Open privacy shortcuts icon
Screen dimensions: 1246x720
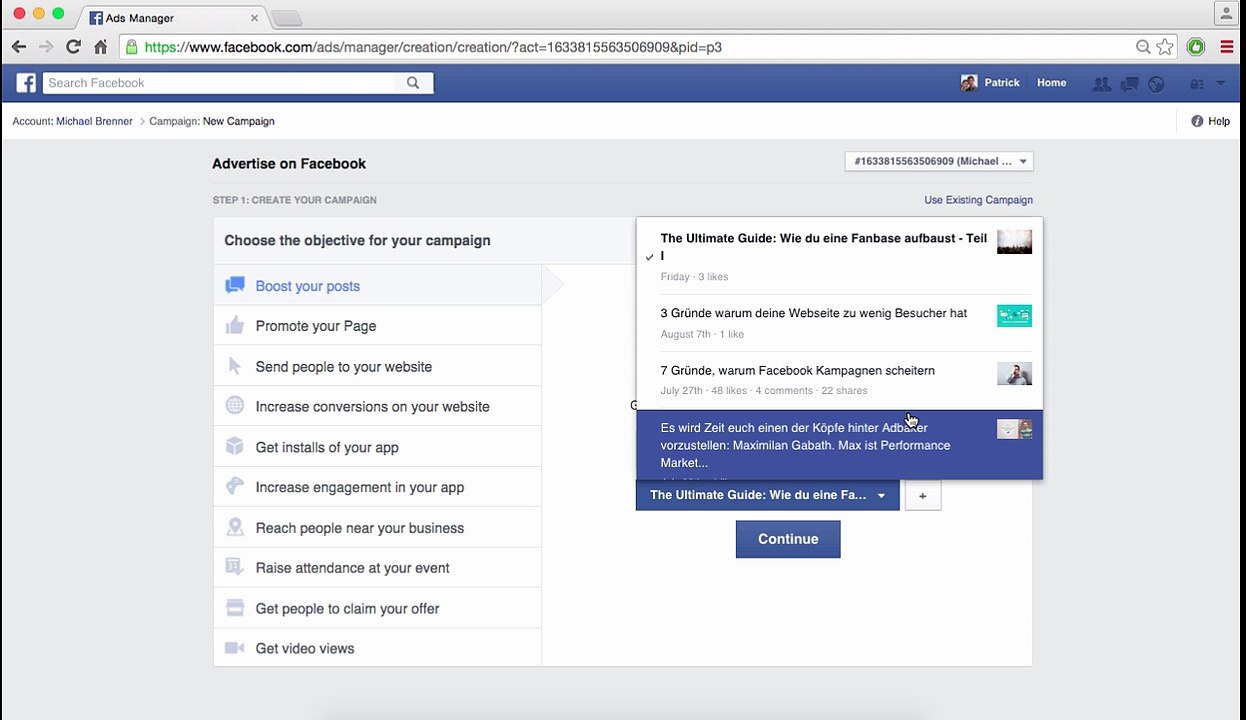point(1197,84)
